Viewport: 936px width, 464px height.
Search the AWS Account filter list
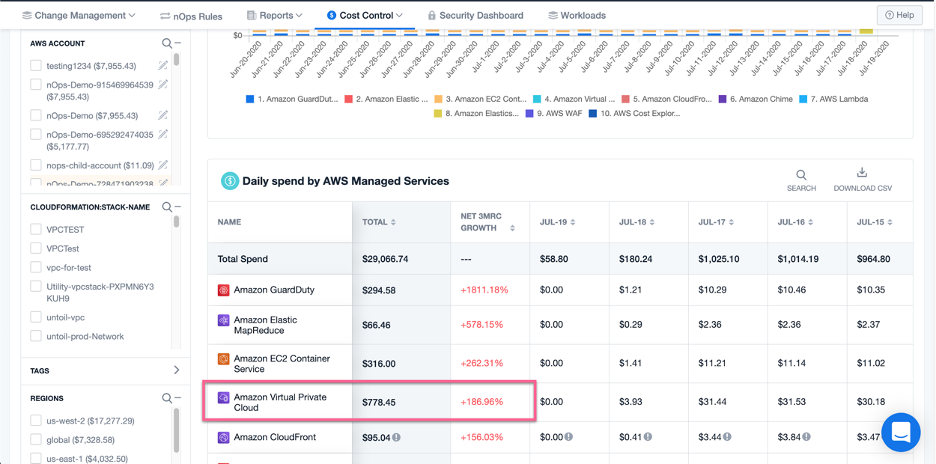[167, 43]
